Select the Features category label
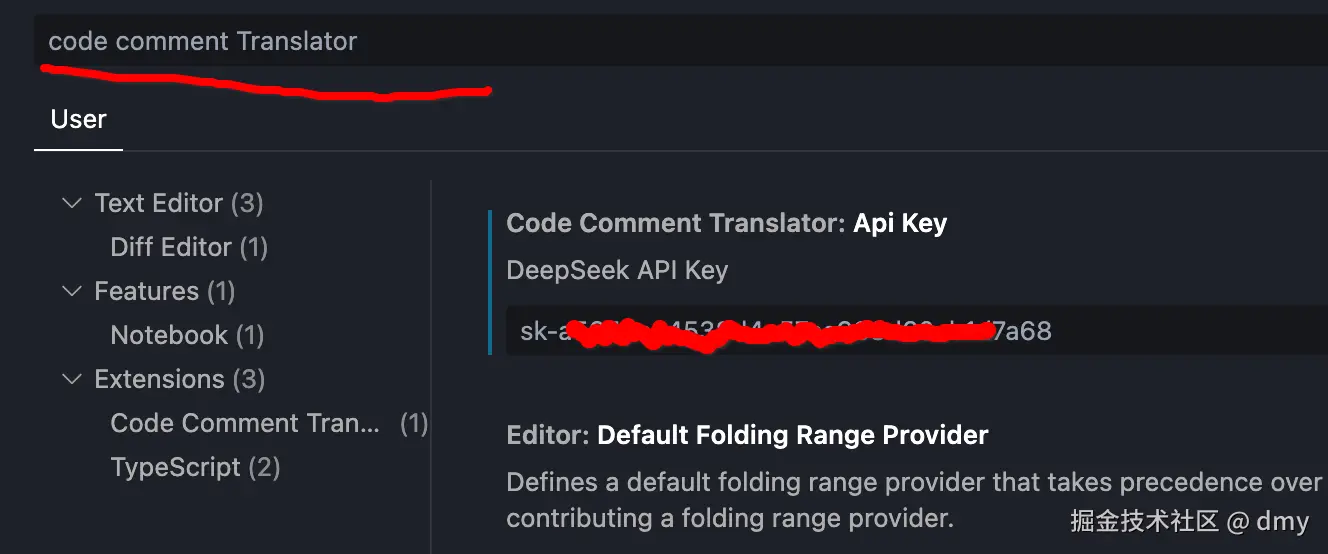The width and height of the screenshot is (1328, 554). [x=146, y=291]
